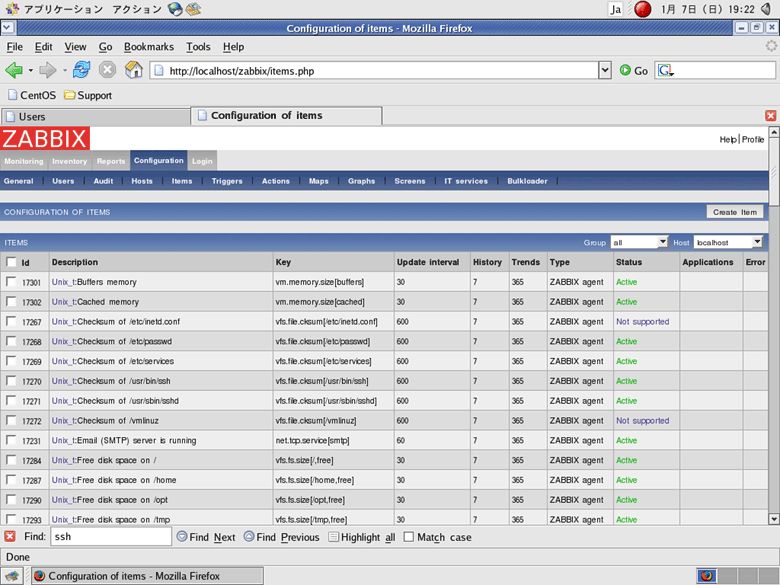Open the Host dropdown showing localhost
780x585 pixels.
[x=729, y=242]
